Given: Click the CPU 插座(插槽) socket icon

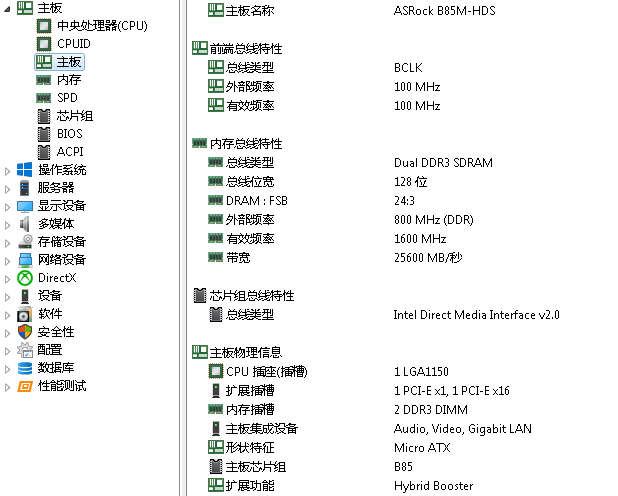Looking at the screenshot, I should click(x=216, y=371).
